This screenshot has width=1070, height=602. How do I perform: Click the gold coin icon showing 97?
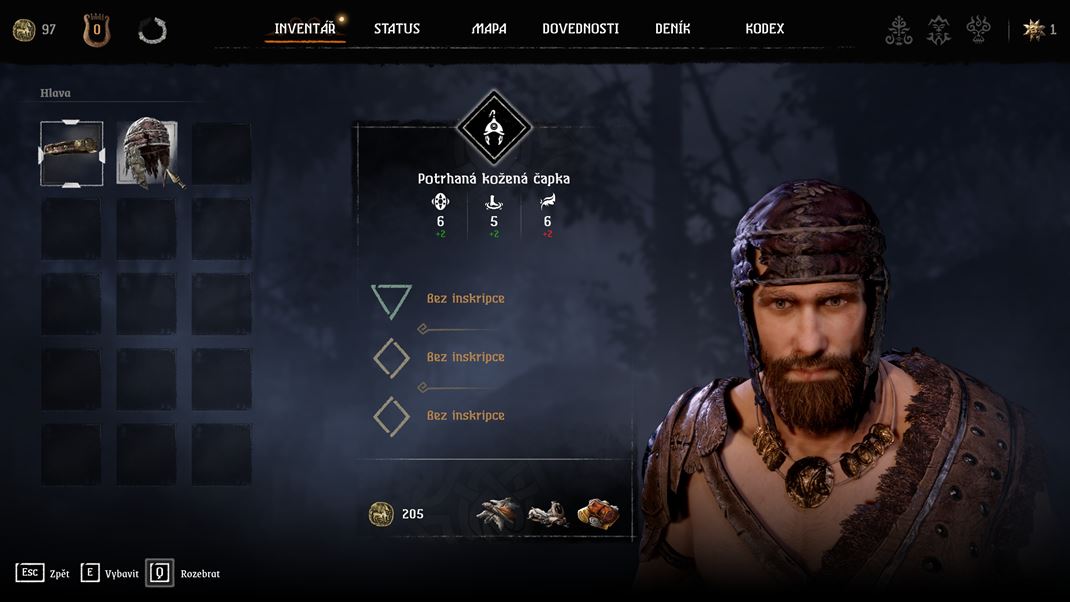click(24, 30)
